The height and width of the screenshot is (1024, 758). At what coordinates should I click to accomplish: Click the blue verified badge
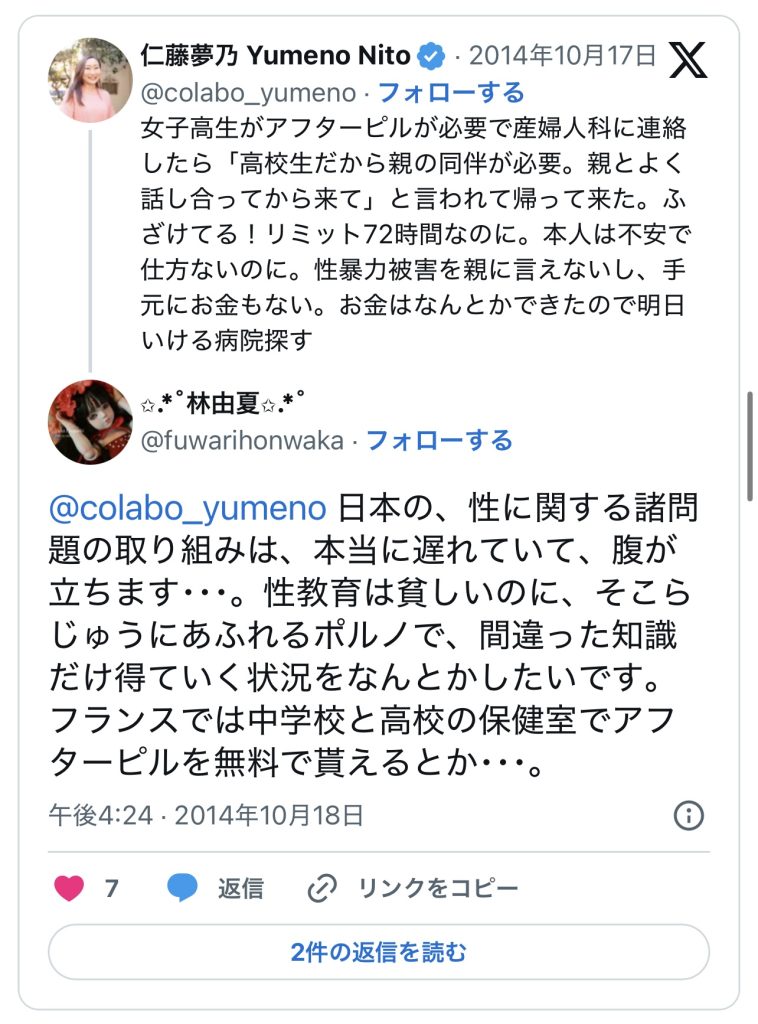pyautogui.click(x=430, y=56)
